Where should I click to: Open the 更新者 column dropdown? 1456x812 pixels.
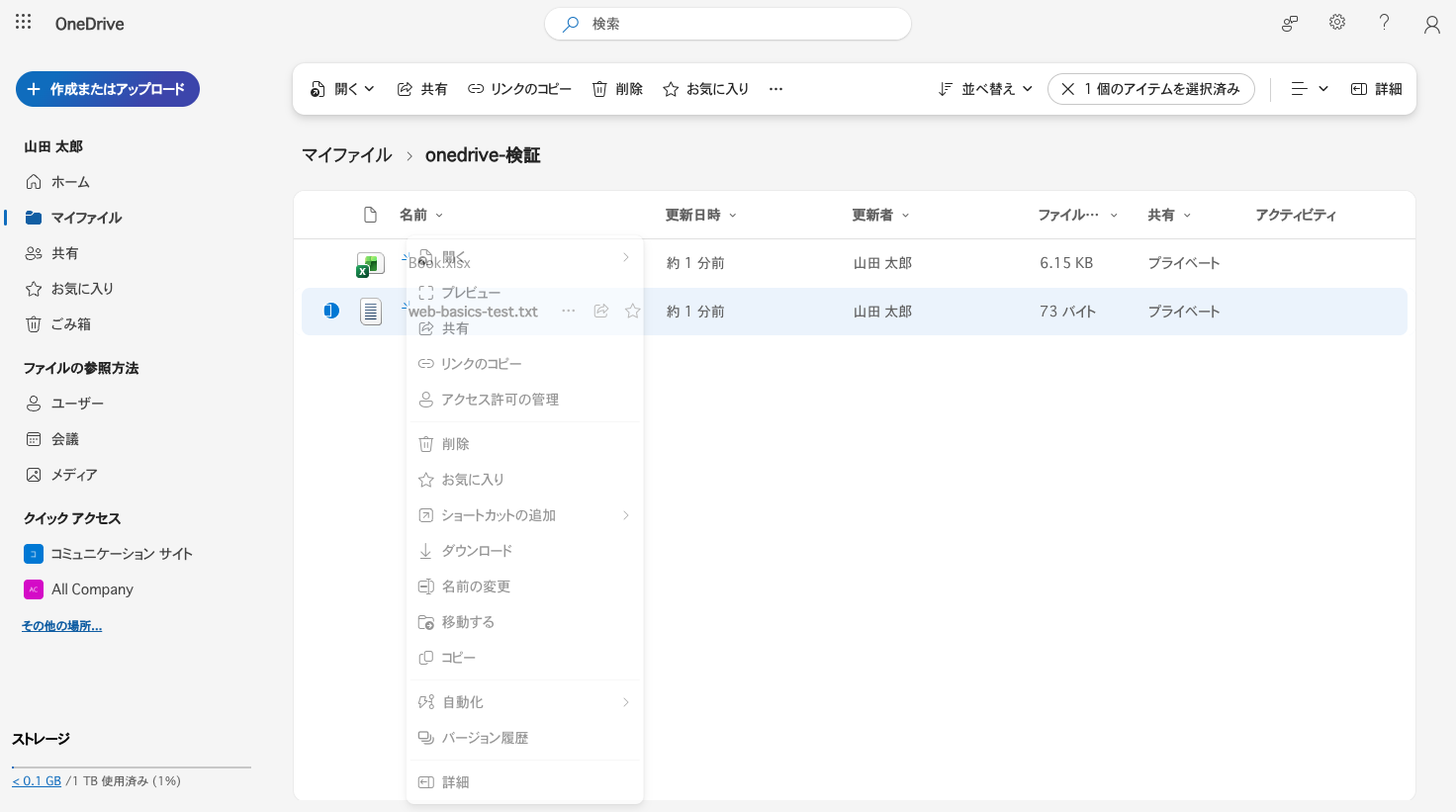click(881, 215)
